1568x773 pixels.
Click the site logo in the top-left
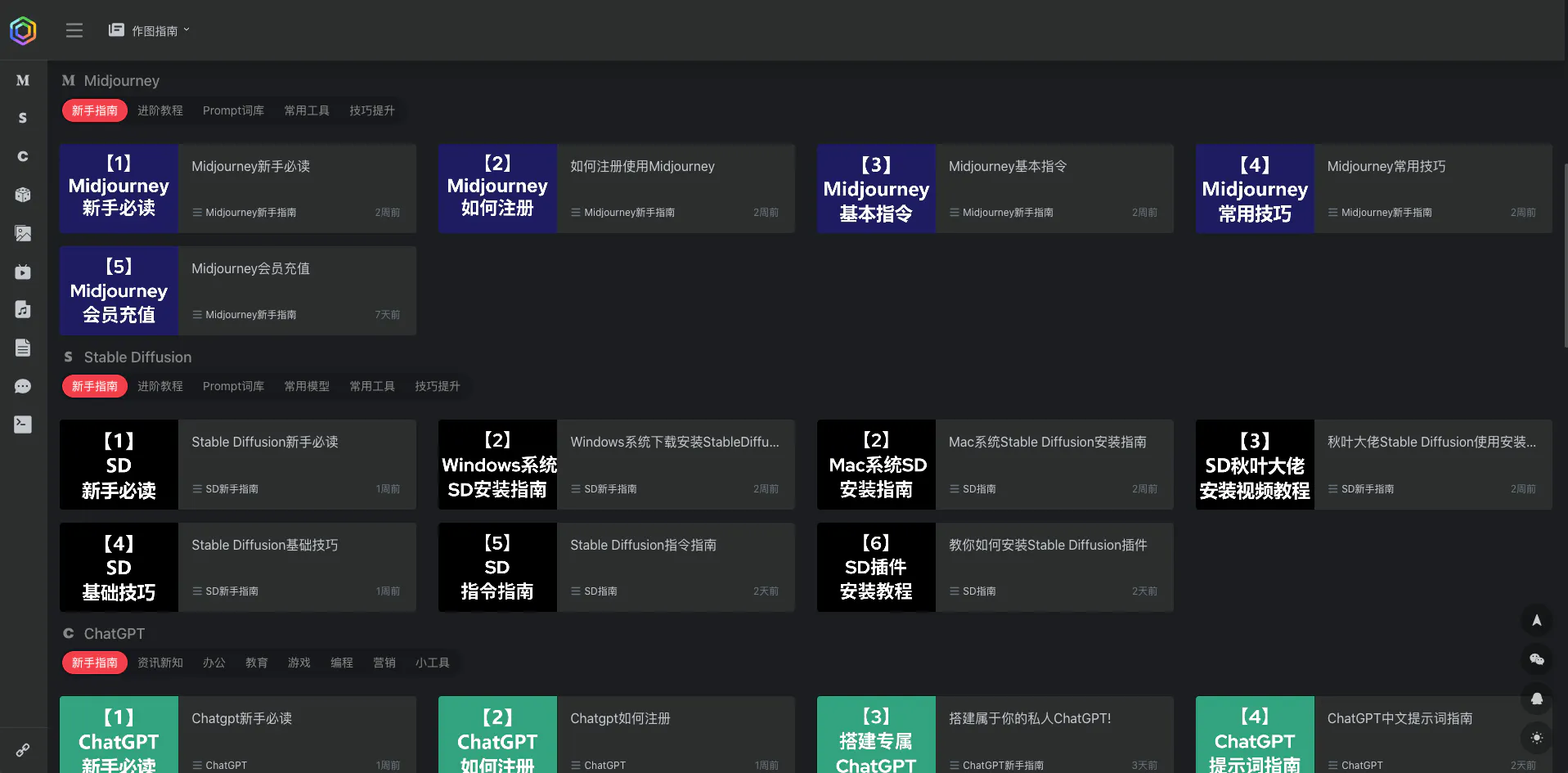23,30
